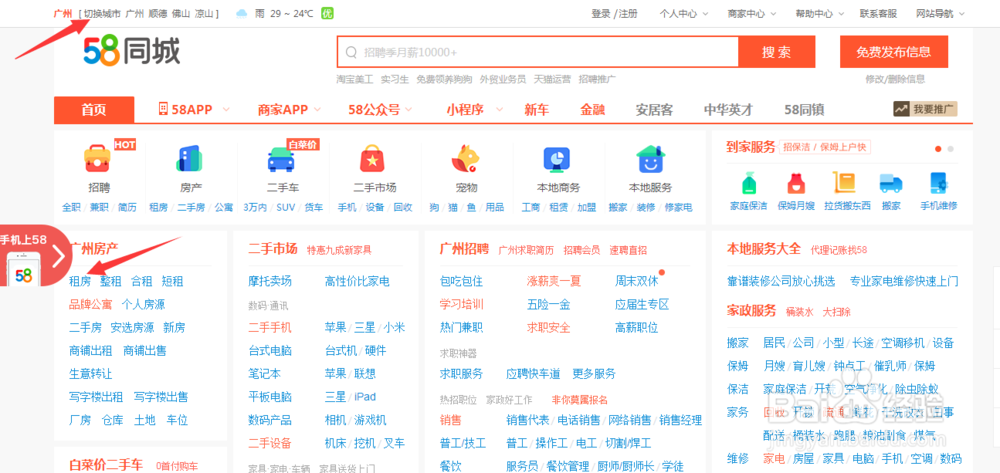1000x473 pixels.
Task: Open the 包吃包住 jobs link
Action: (x=461, y=281)
